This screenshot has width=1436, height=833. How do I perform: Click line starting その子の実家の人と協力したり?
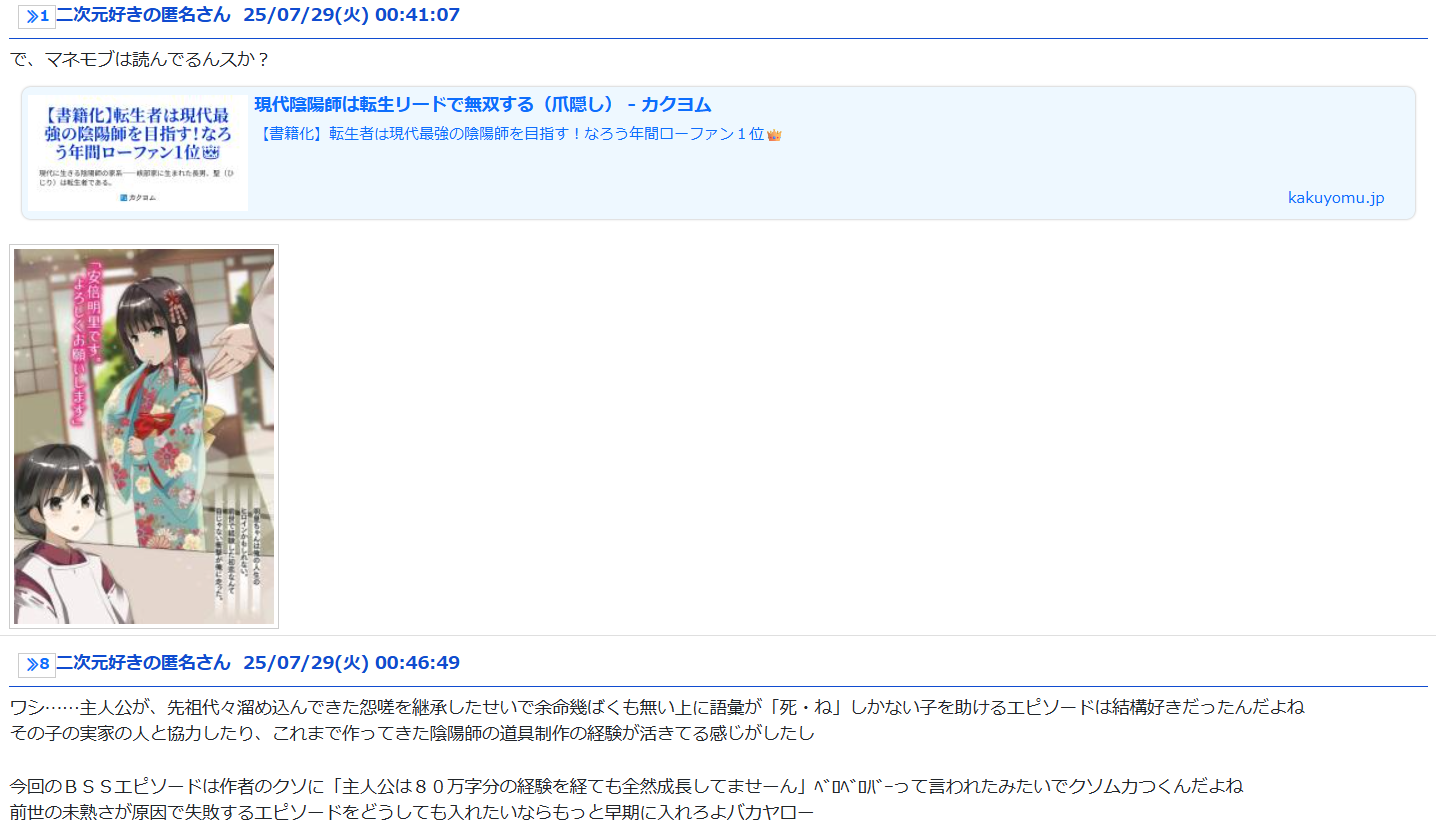412,733
